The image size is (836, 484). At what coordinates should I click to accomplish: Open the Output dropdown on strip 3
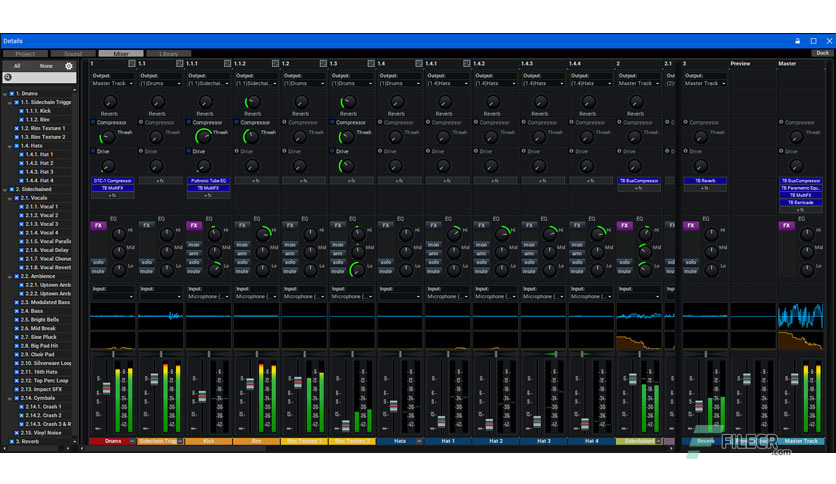coord(705,84)
